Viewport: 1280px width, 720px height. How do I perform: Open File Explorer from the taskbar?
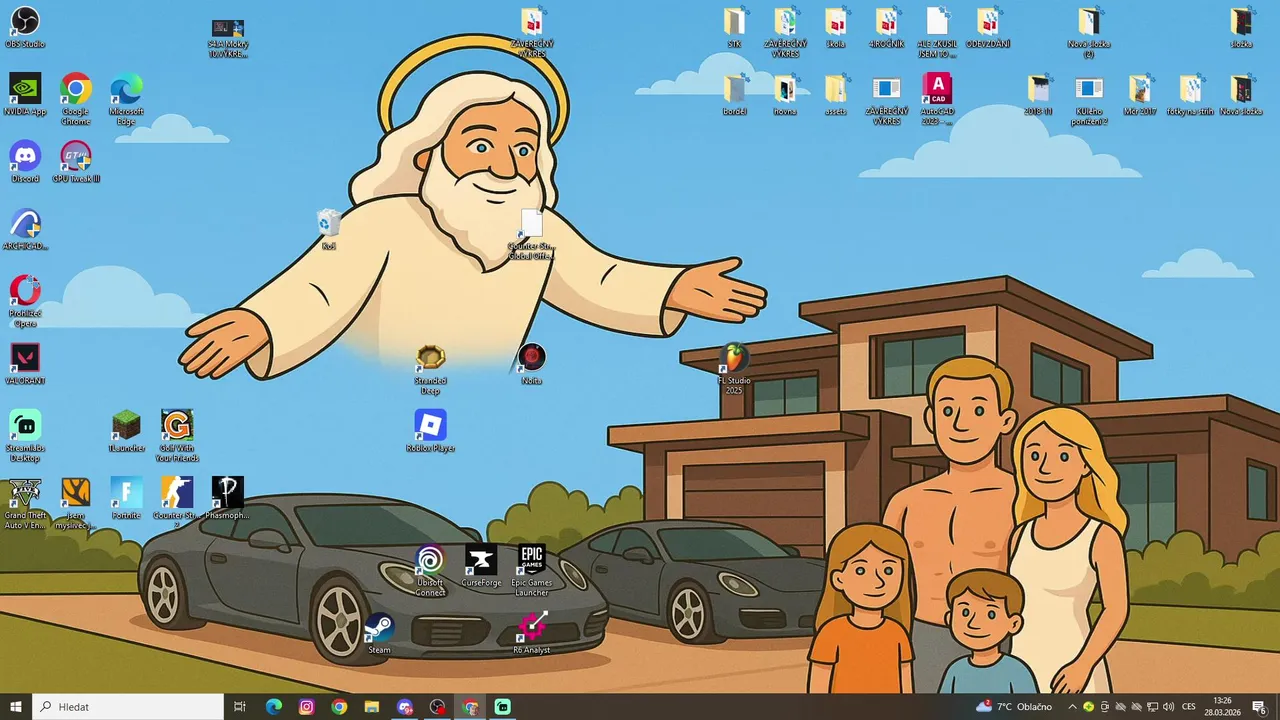point(372,707)
